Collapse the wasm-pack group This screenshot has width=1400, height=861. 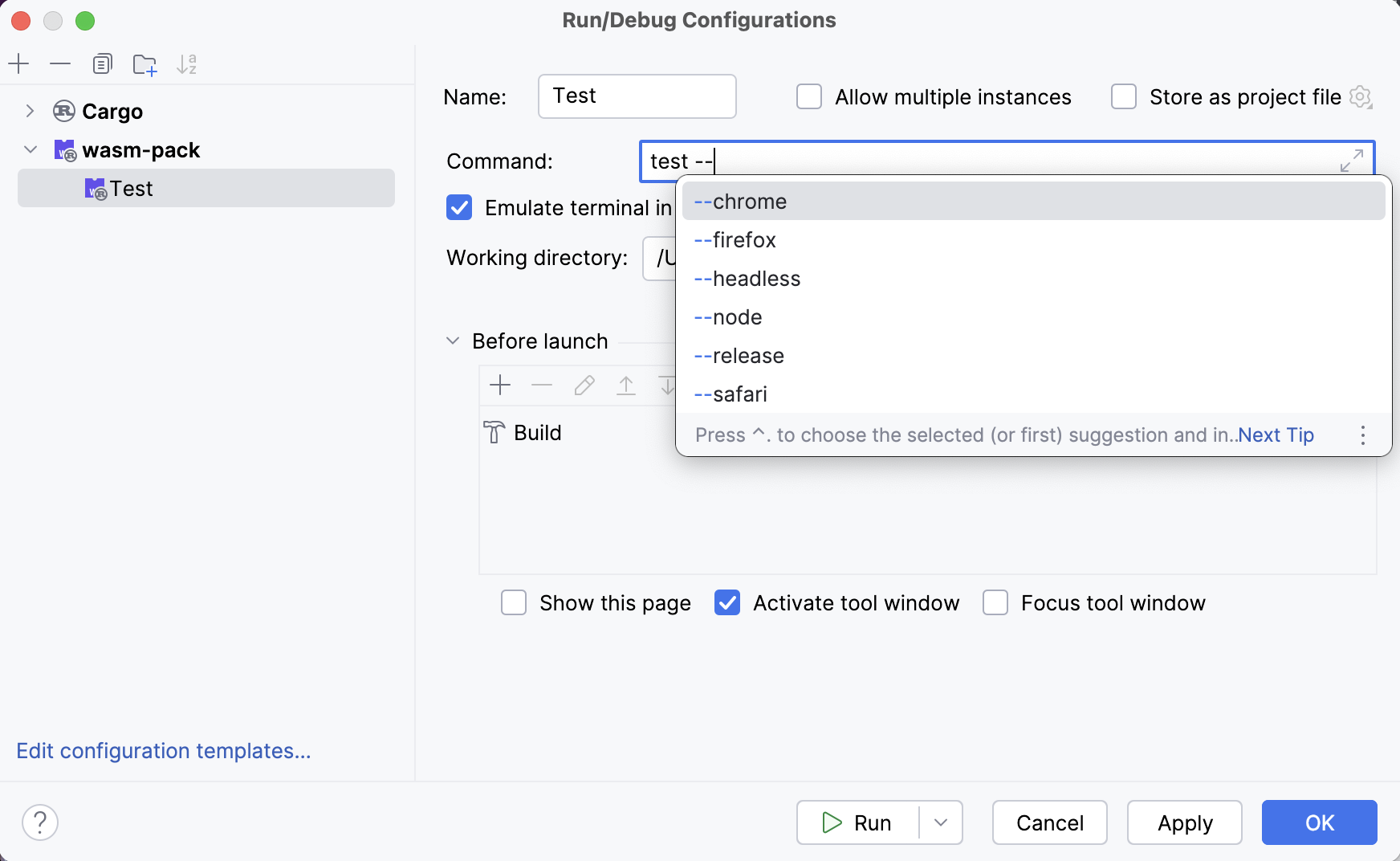(x=30, y=149)
